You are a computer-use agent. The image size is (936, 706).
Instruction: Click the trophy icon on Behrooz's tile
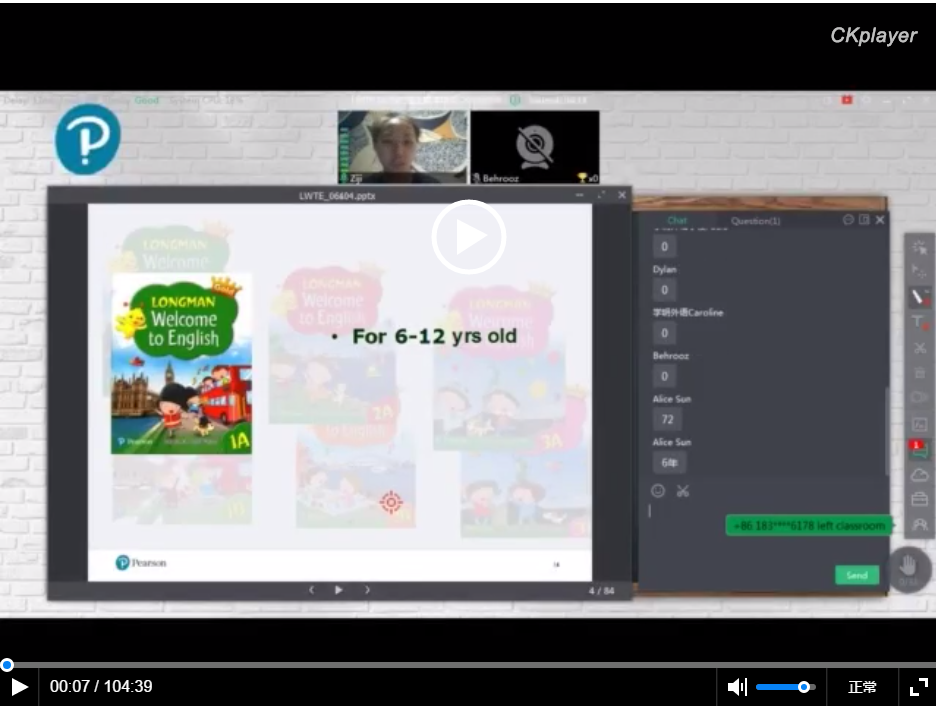pos(582,178)
